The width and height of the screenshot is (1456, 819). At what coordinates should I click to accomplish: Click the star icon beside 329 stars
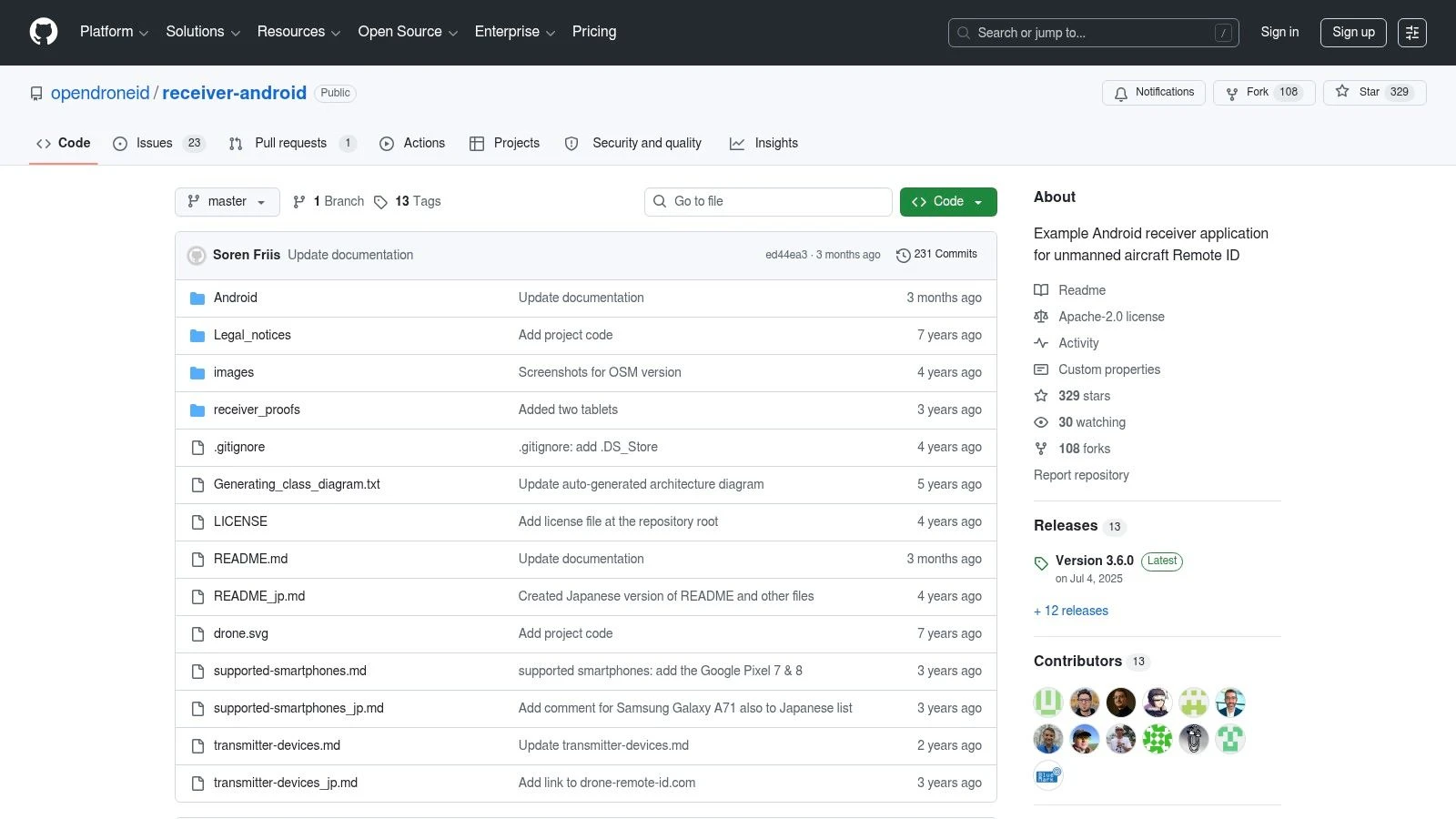(x=1041, y=396)
